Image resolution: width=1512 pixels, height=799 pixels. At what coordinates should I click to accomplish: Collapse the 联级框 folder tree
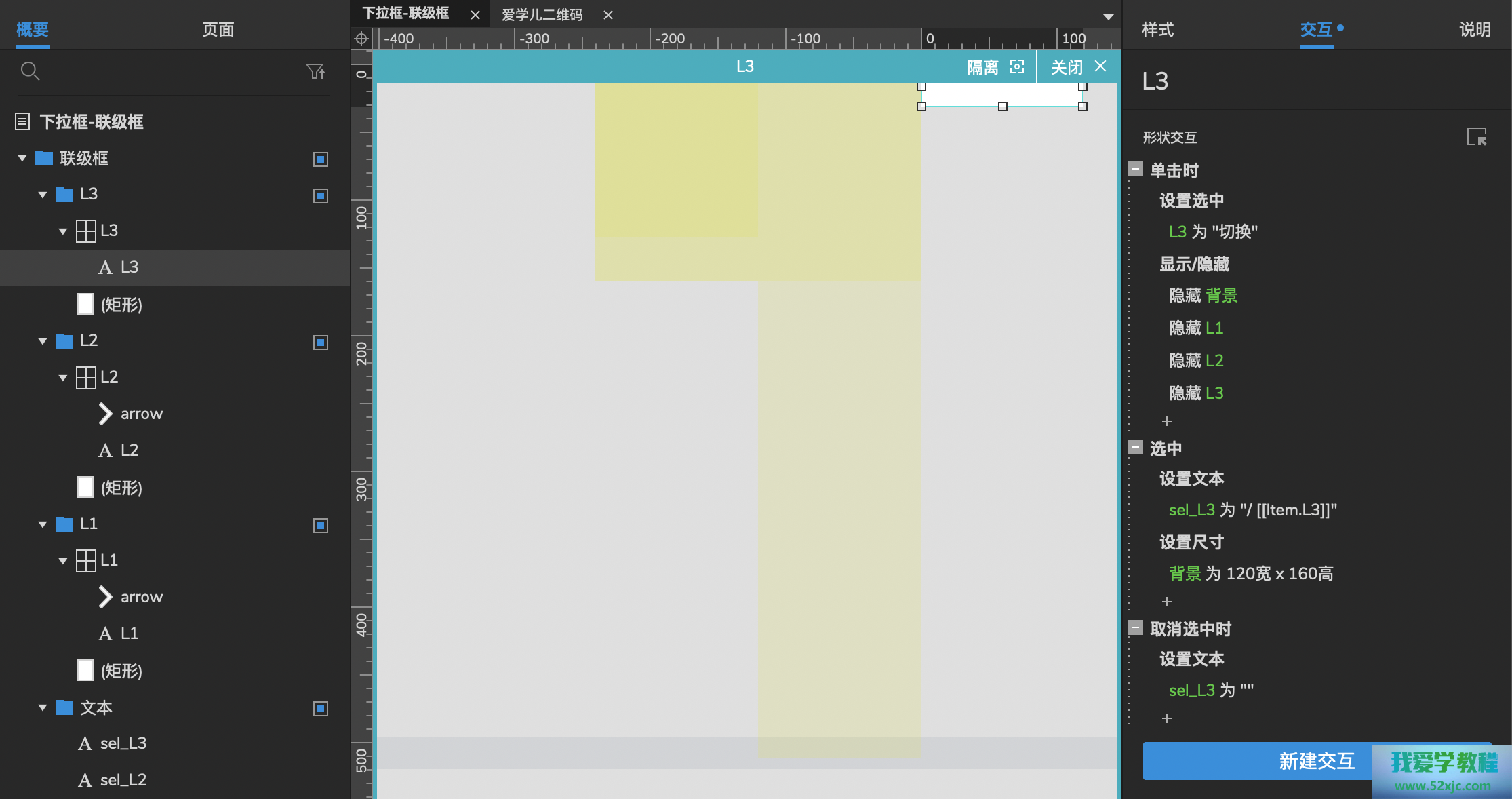point(22,159)
